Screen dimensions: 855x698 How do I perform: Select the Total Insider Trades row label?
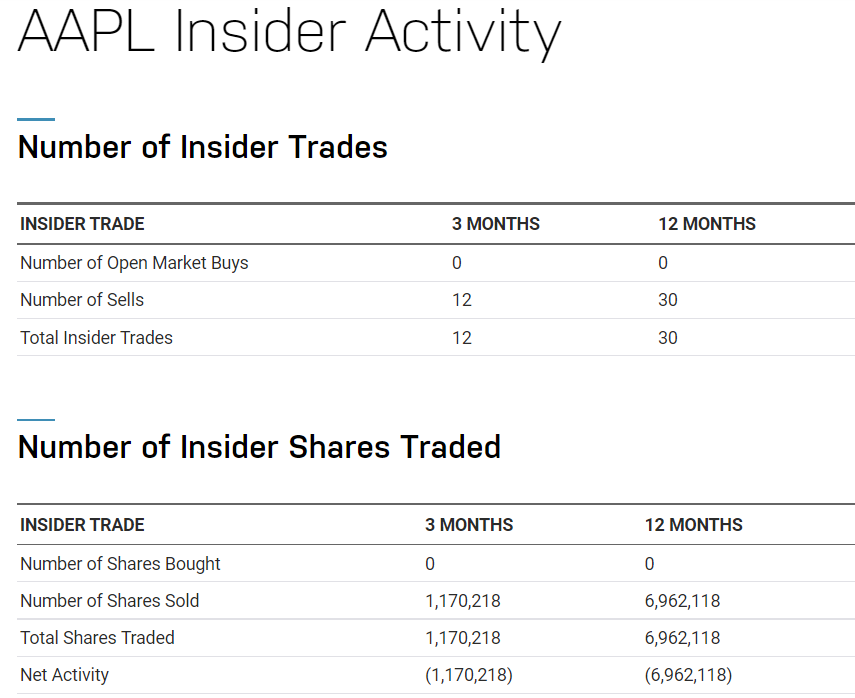pyautogui.click(x=97, y=338)
